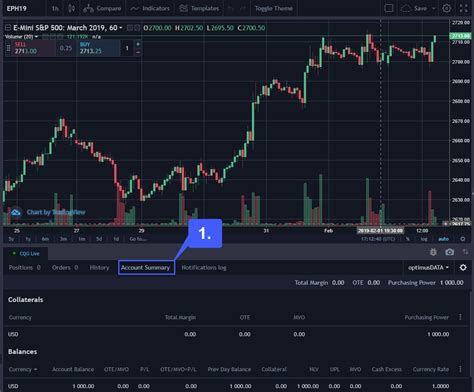Click the 17:12:40 (UTC) time zone label
This screenshot has height=392, width=474.
[378, 239]
